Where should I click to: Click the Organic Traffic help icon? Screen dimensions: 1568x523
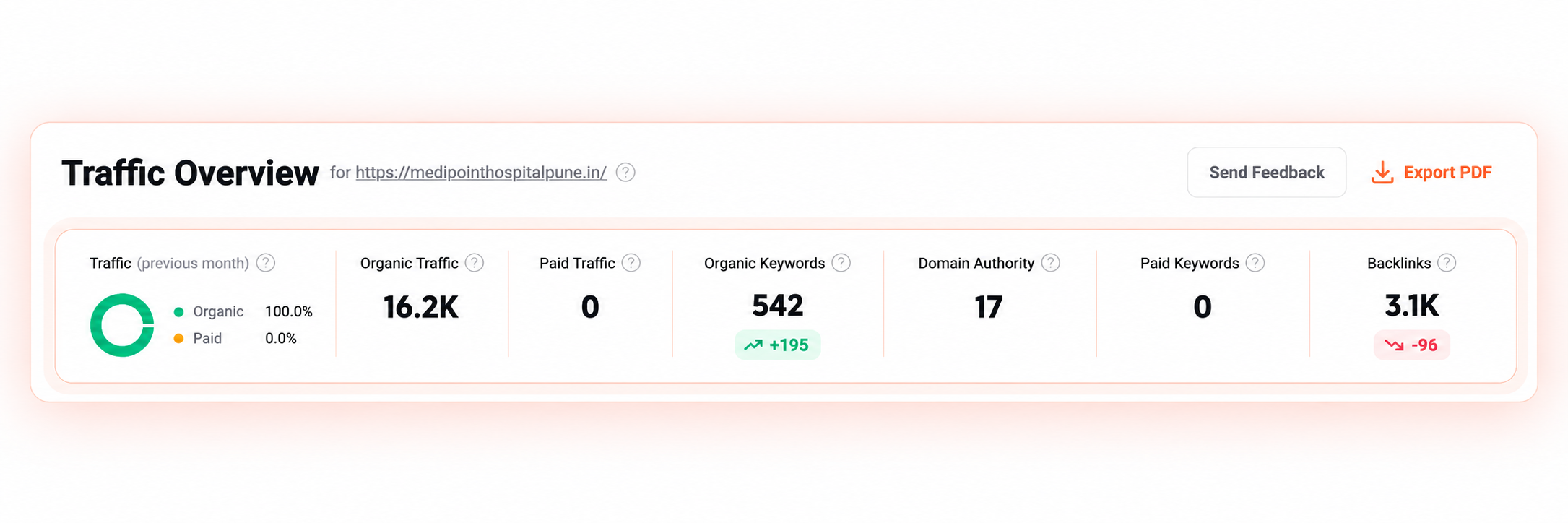click(475, 263)
